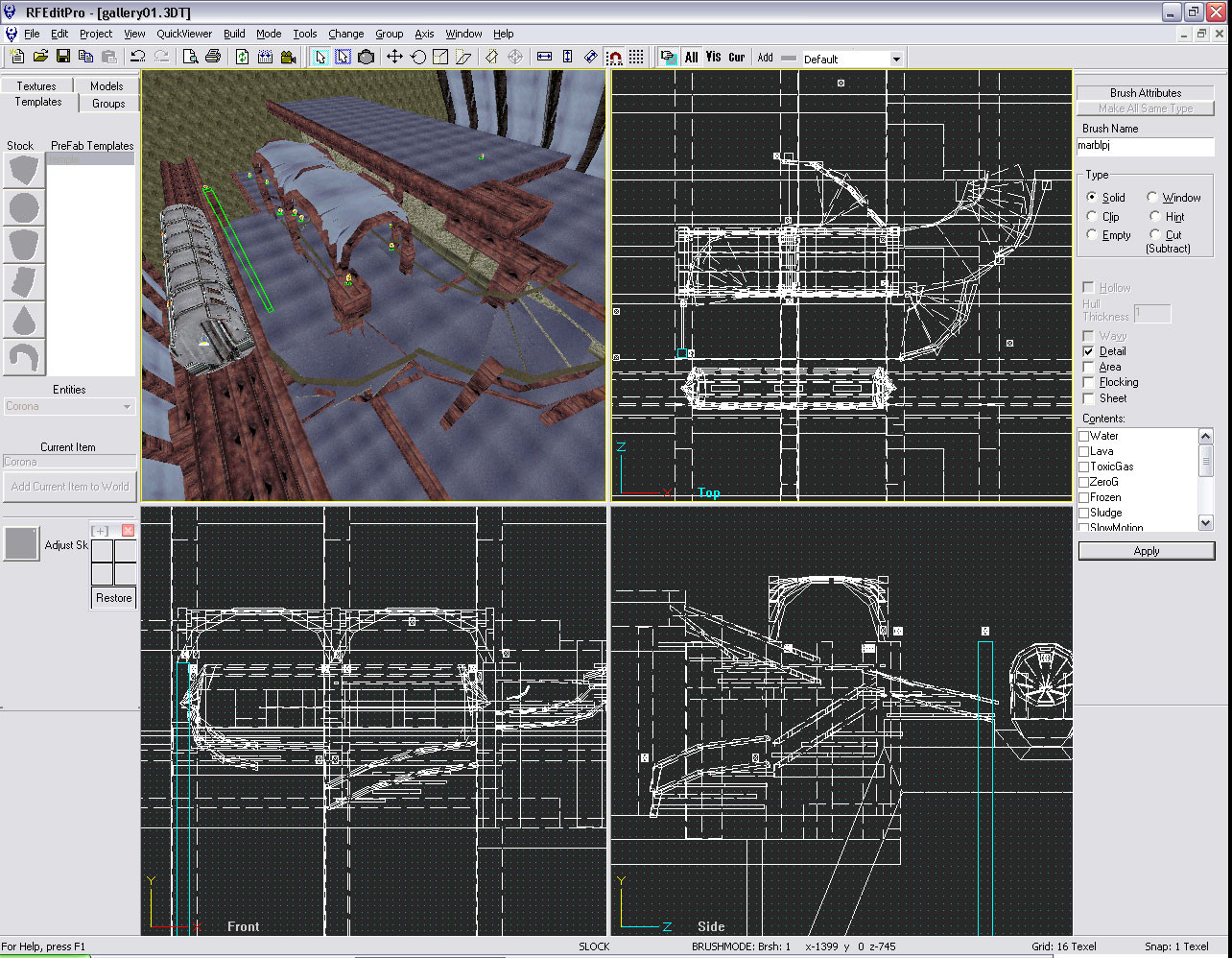Toggle the grid dots toolbar icon
Screen dimensions: 1232x958
point(637,58)
